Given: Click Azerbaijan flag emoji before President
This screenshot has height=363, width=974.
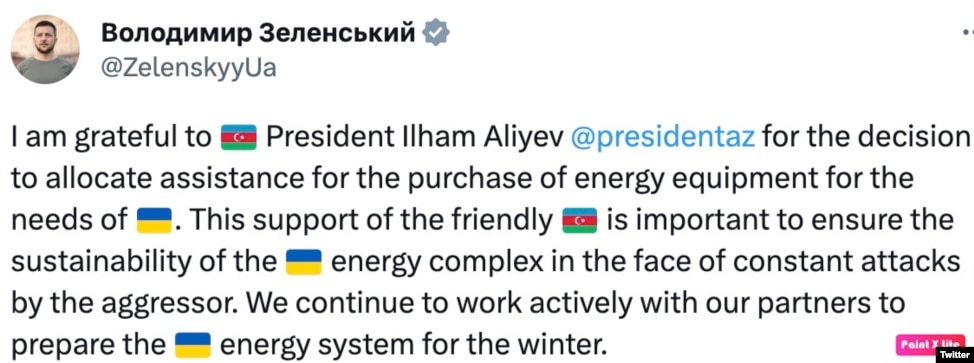Looking at the screenshot, I should pyautogui.click(x=239, y=138).
